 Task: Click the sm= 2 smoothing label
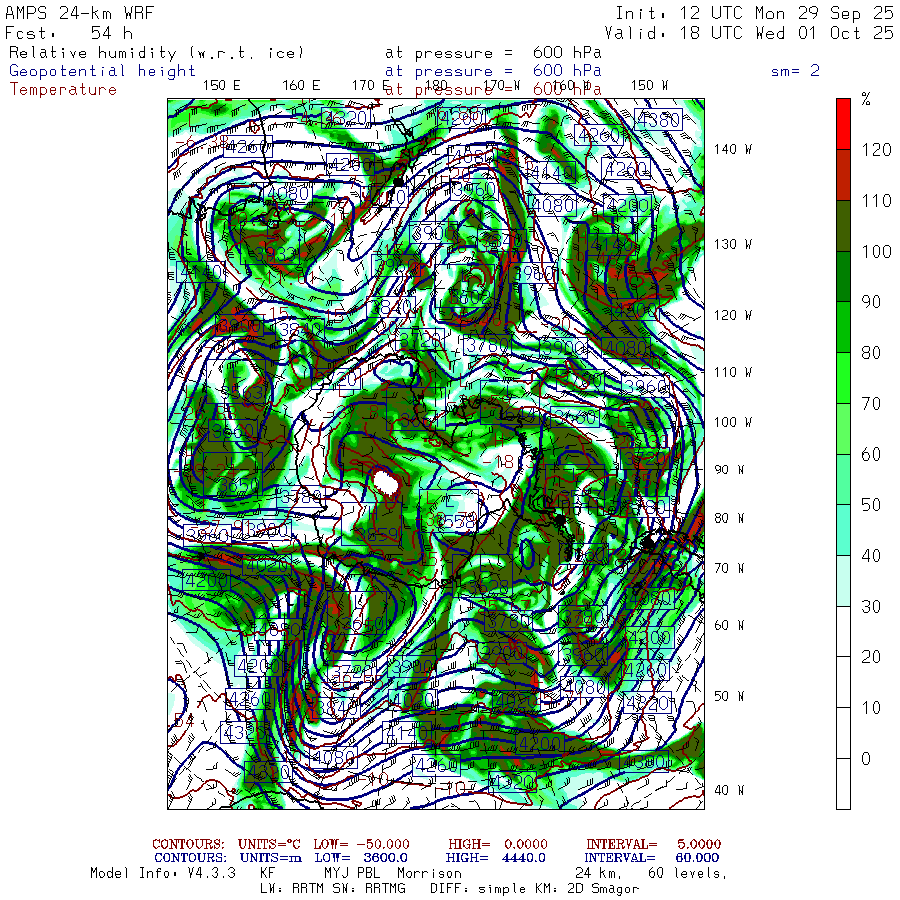796,71
